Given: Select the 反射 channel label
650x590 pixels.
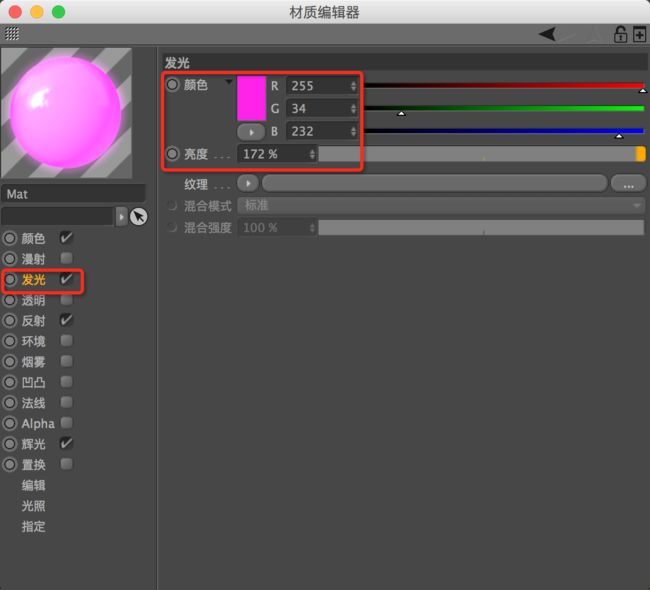Looking at the screenshot, I should coord(34,321).
